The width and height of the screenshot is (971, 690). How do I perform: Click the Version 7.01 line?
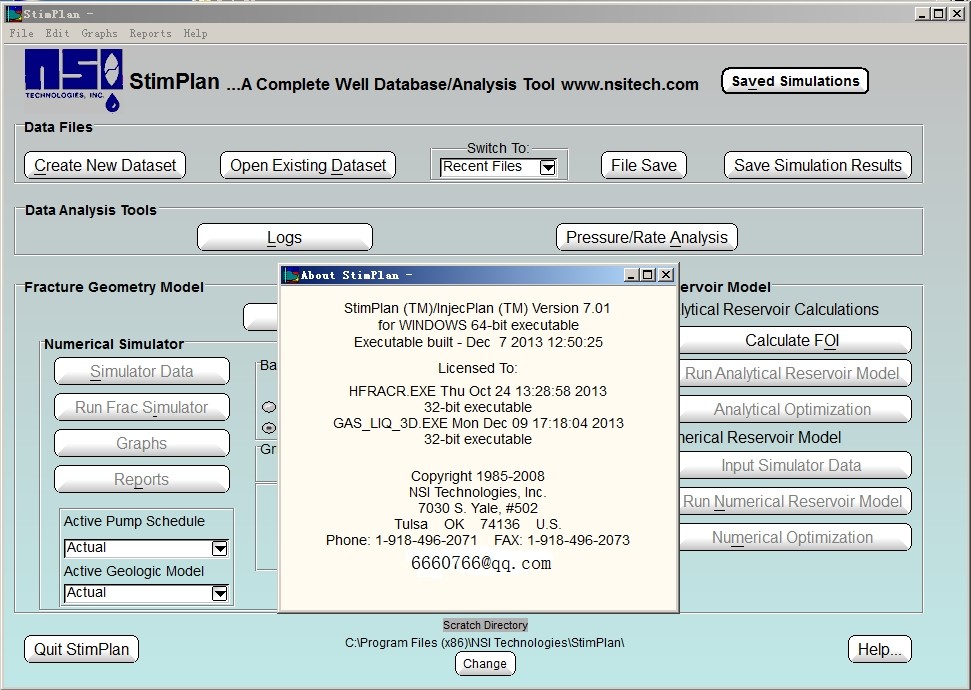[477, 308]
